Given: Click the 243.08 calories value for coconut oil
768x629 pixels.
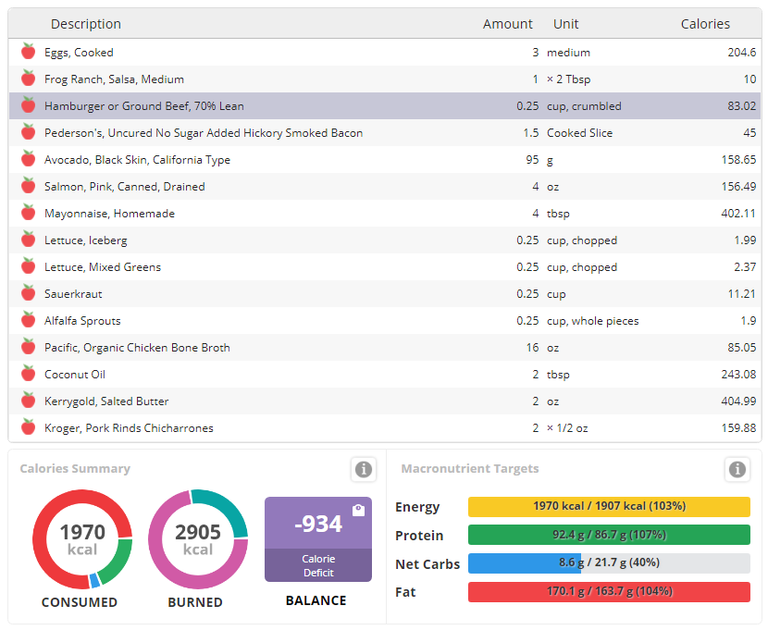Looking at the screenshot, I should click(738, 375).
